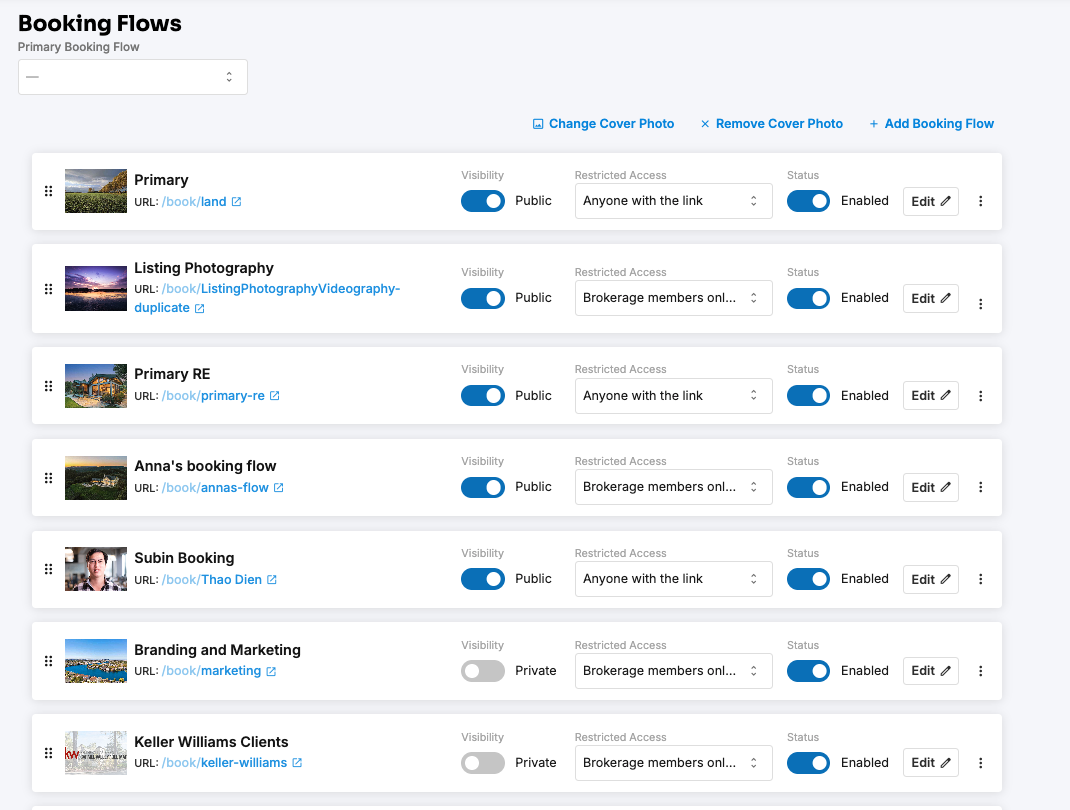Open Restricted Access dropdown for Primary

coord(674,201)
